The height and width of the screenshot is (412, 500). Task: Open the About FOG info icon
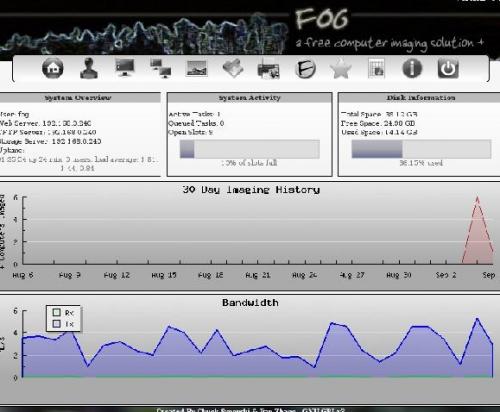[412, 68]
